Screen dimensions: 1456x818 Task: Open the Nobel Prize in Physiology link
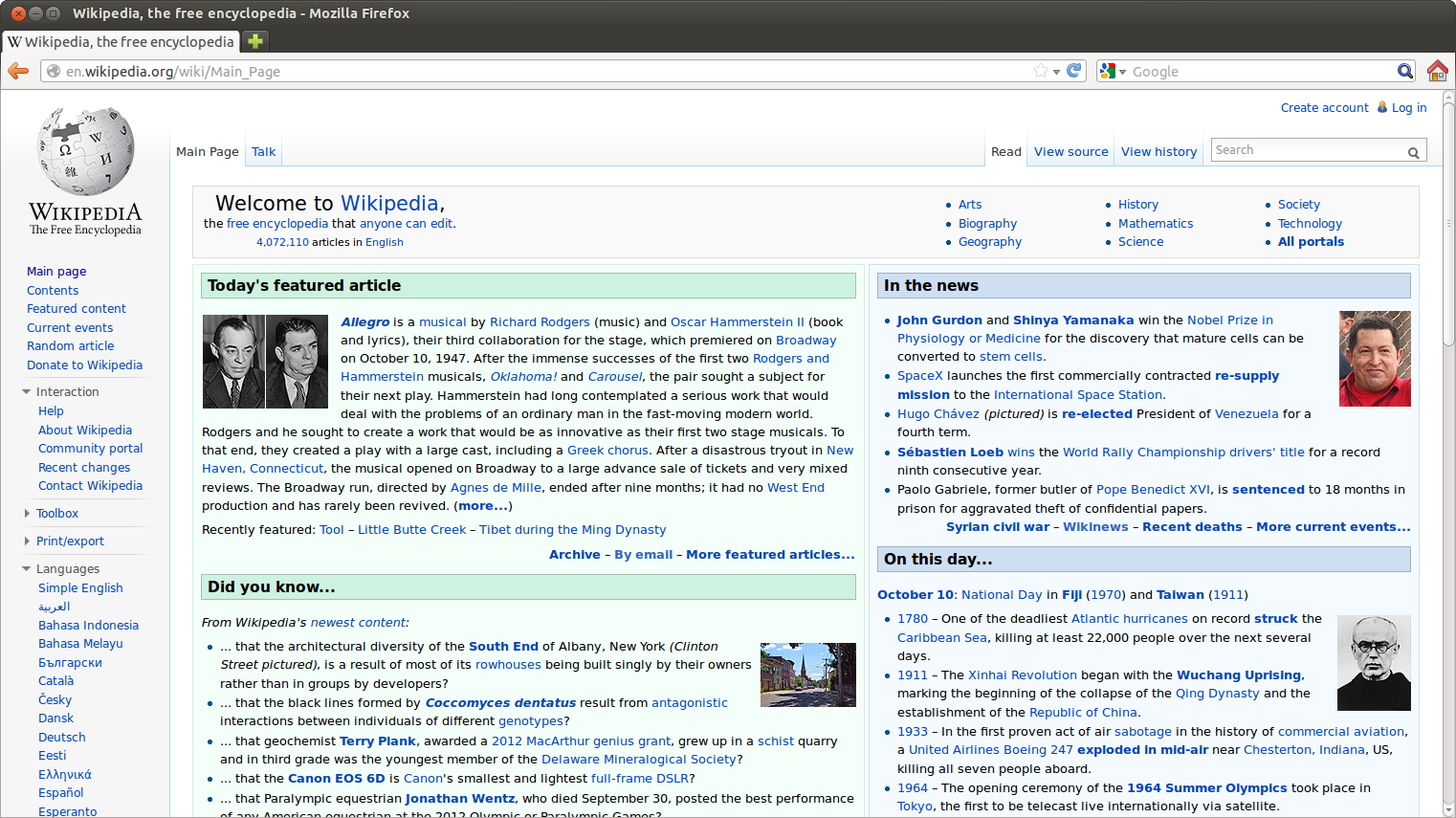pos(1086,329)
